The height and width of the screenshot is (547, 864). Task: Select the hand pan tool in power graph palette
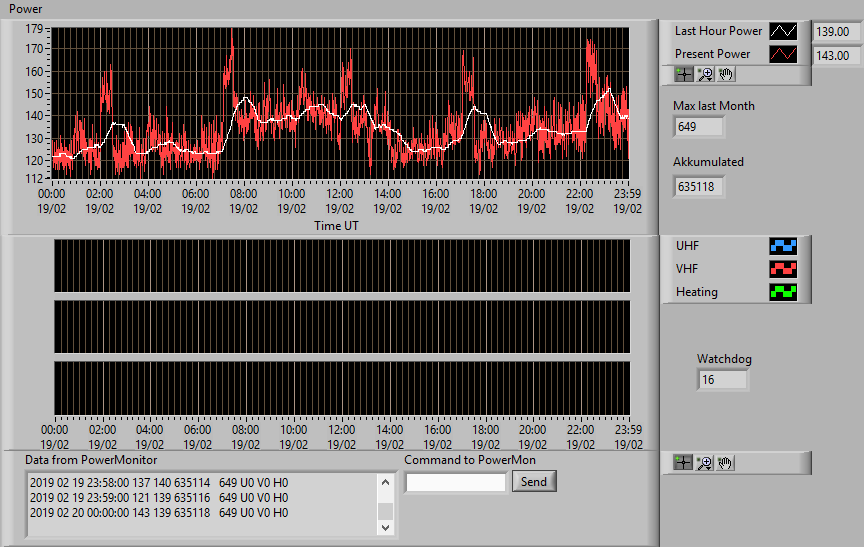click(x=726, y=74)
